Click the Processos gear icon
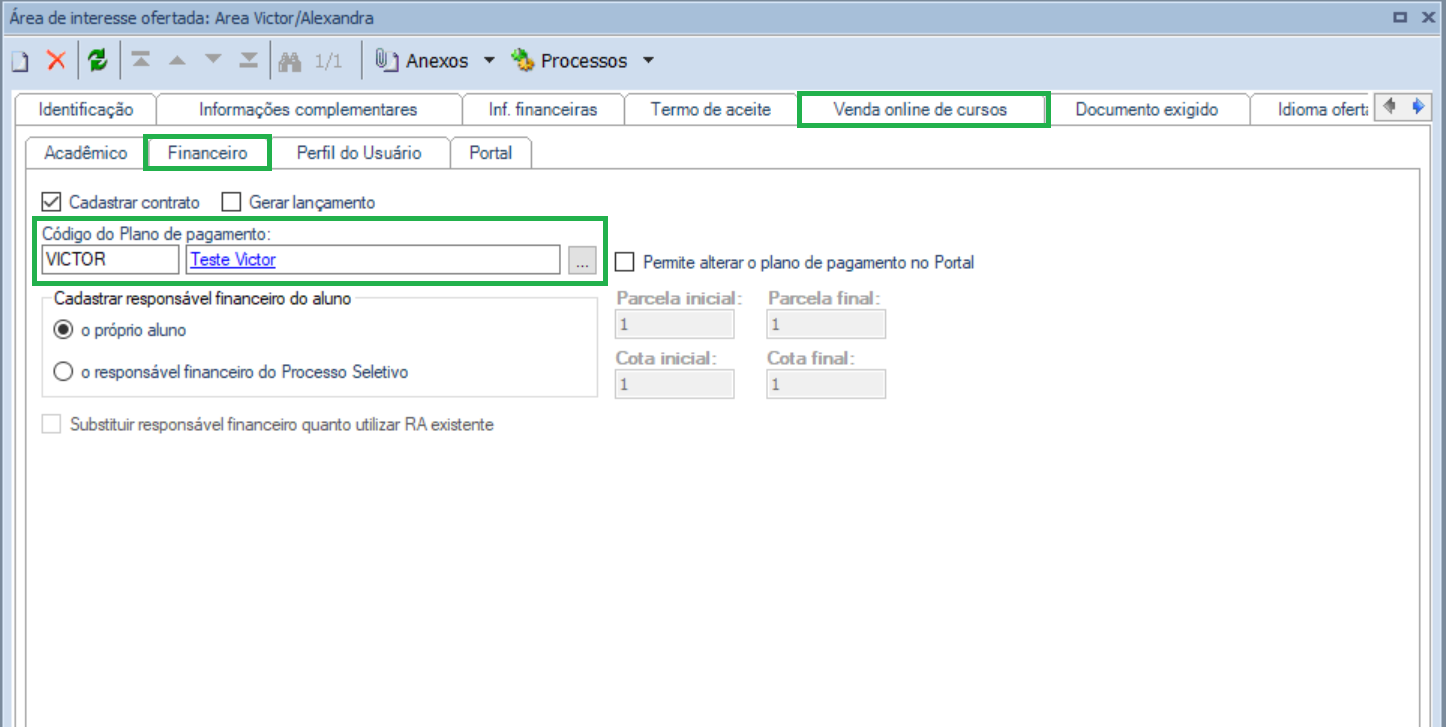This screenshot has width=1446, height=727. coord(523,61)
